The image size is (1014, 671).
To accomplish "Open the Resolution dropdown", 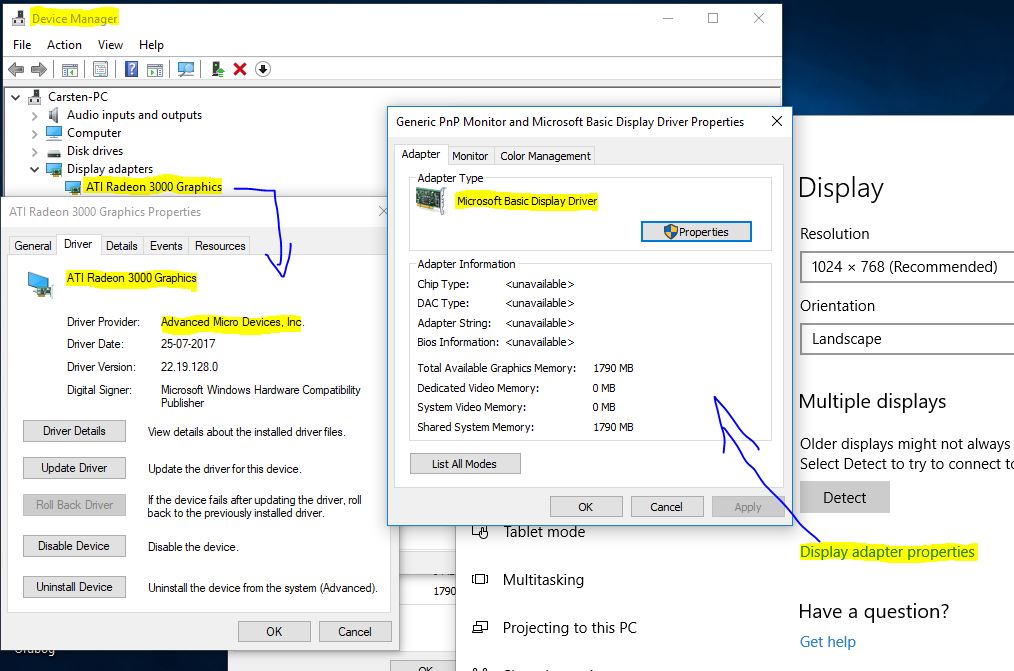I will (907, 267).
